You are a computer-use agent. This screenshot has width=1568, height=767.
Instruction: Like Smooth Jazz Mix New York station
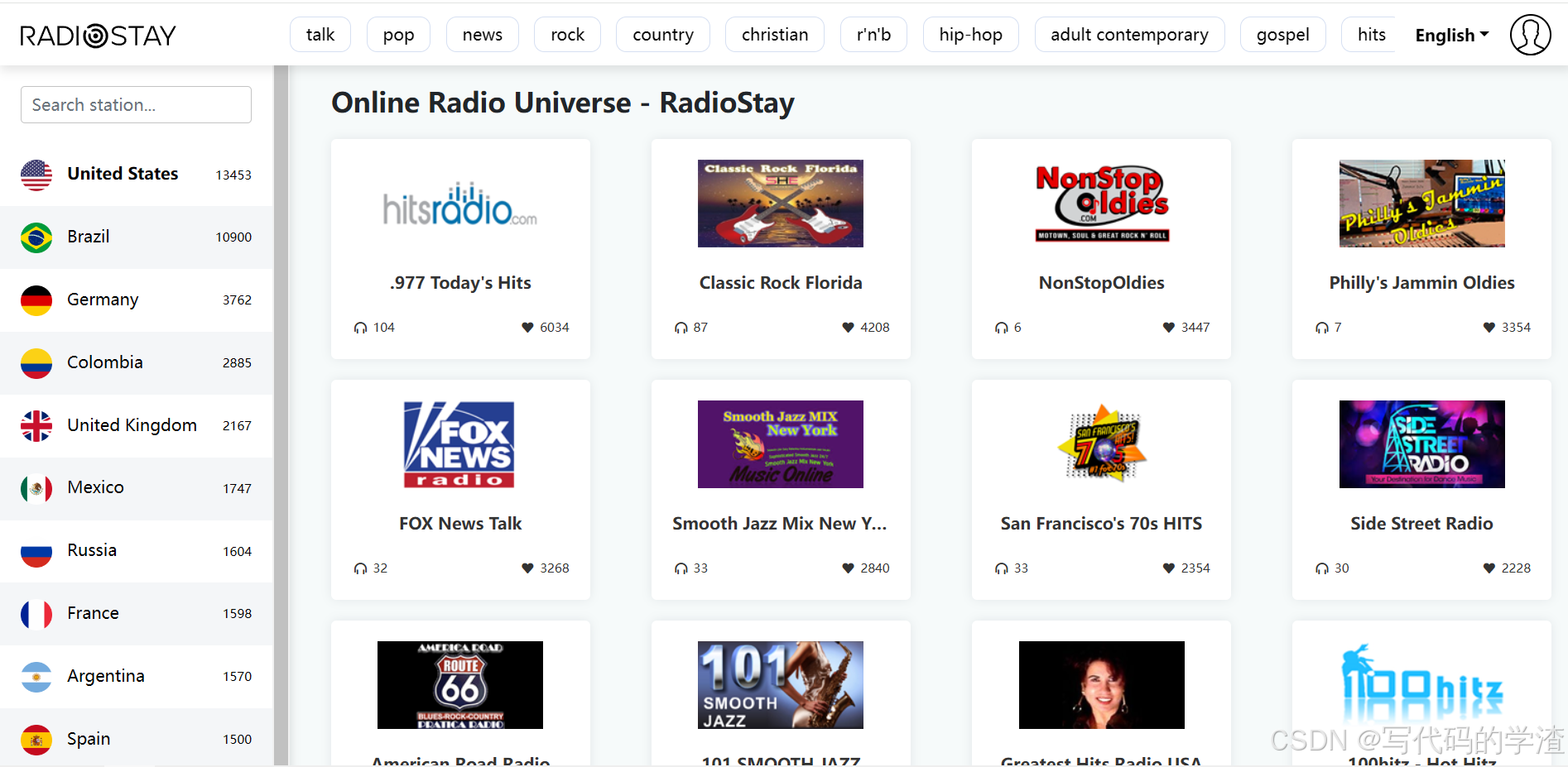click(x=848, y=568)
